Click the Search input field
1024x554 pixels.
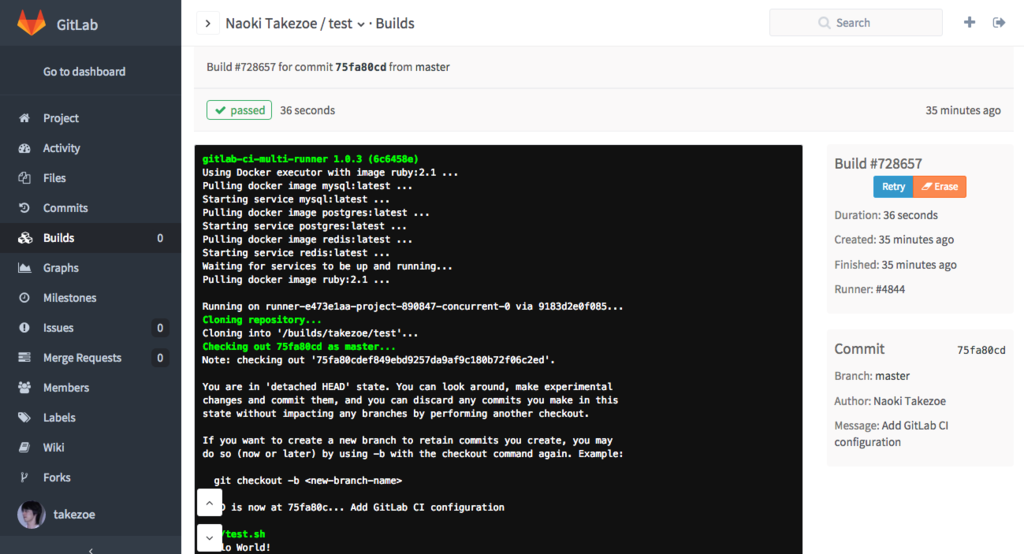[856, 23]
